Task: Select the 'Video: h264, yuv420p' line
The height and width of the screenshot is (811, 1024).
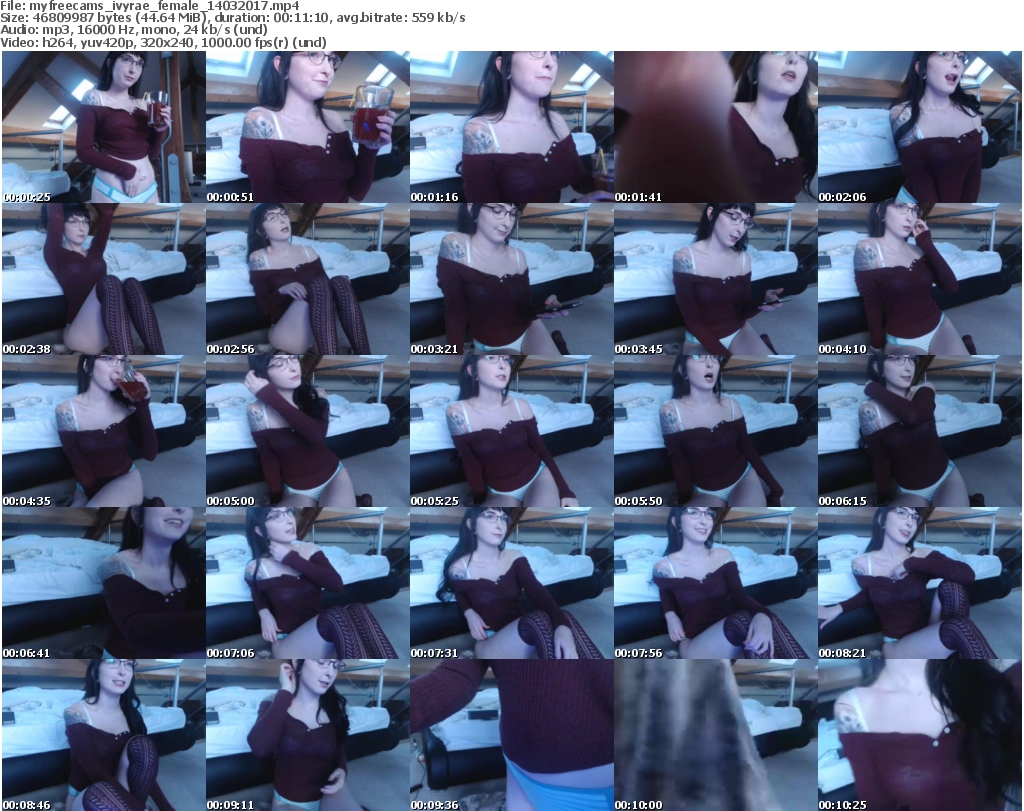Action: click(x=164, y=42)
